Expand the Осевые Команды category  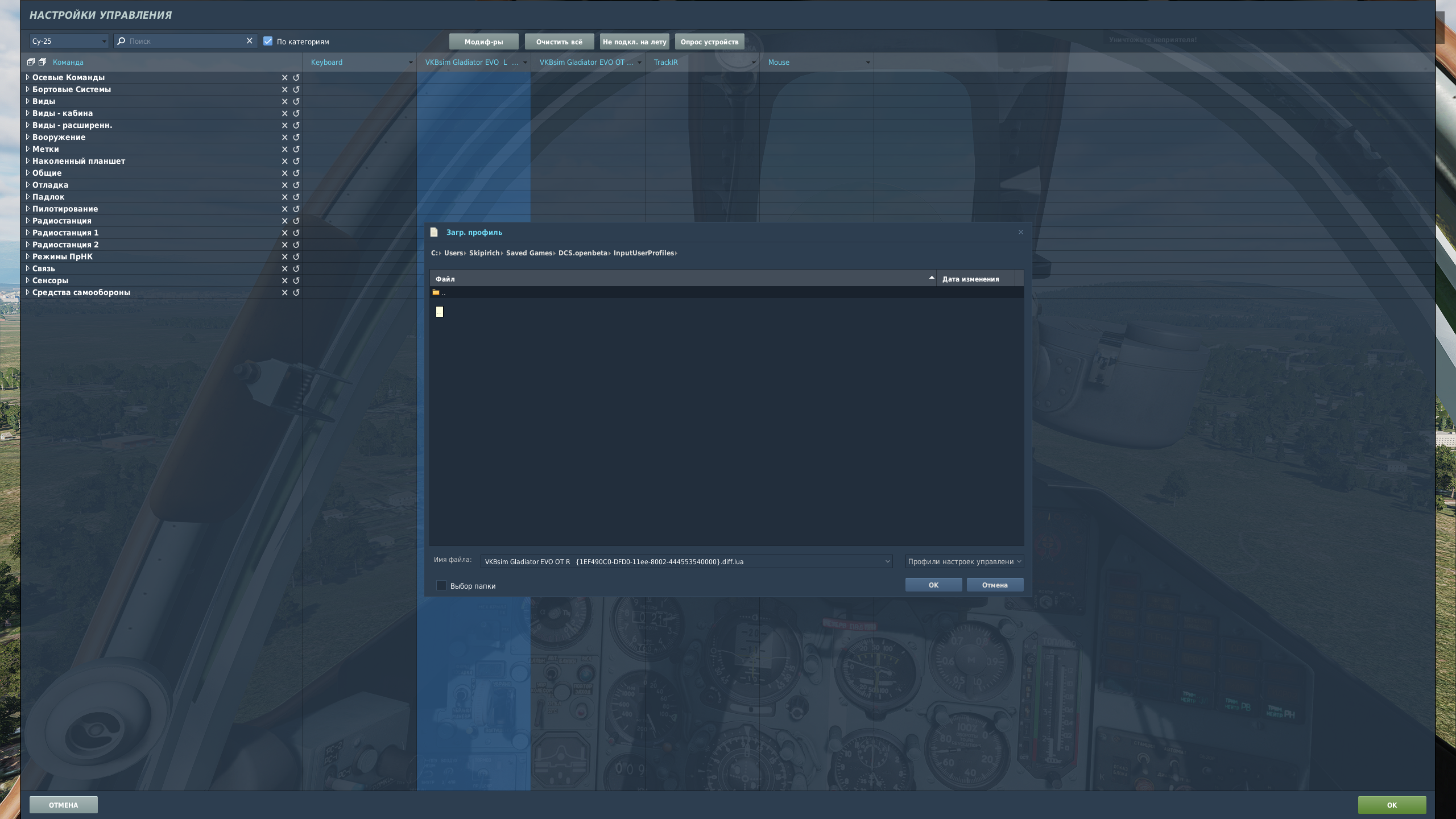point(27,77)
